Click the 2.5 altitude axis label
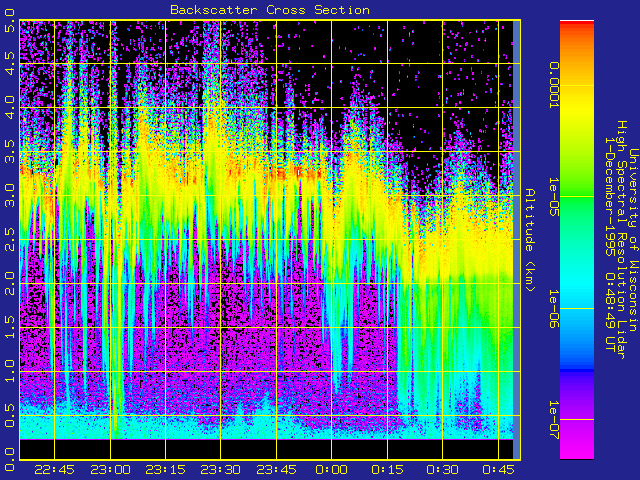The height and width of the screenshot is (480, 640). [x=9, y=240]
